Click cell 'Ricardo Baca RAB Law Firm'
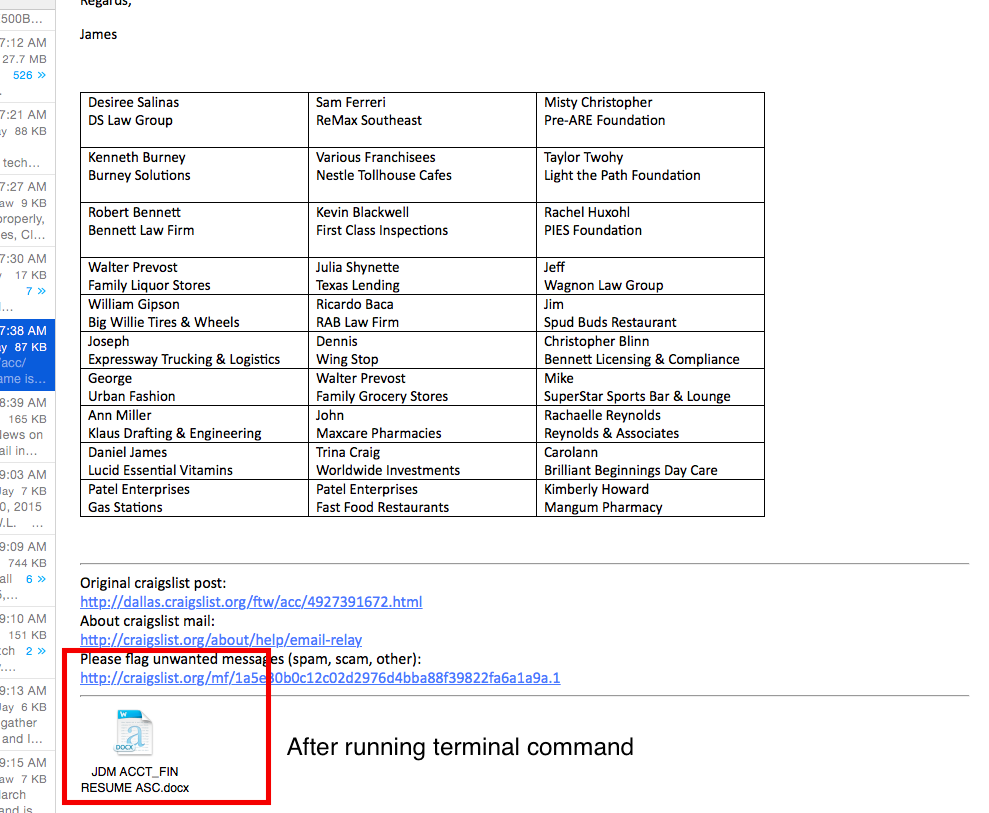This screenshot has width=989, height=813. tap(422, 313)
